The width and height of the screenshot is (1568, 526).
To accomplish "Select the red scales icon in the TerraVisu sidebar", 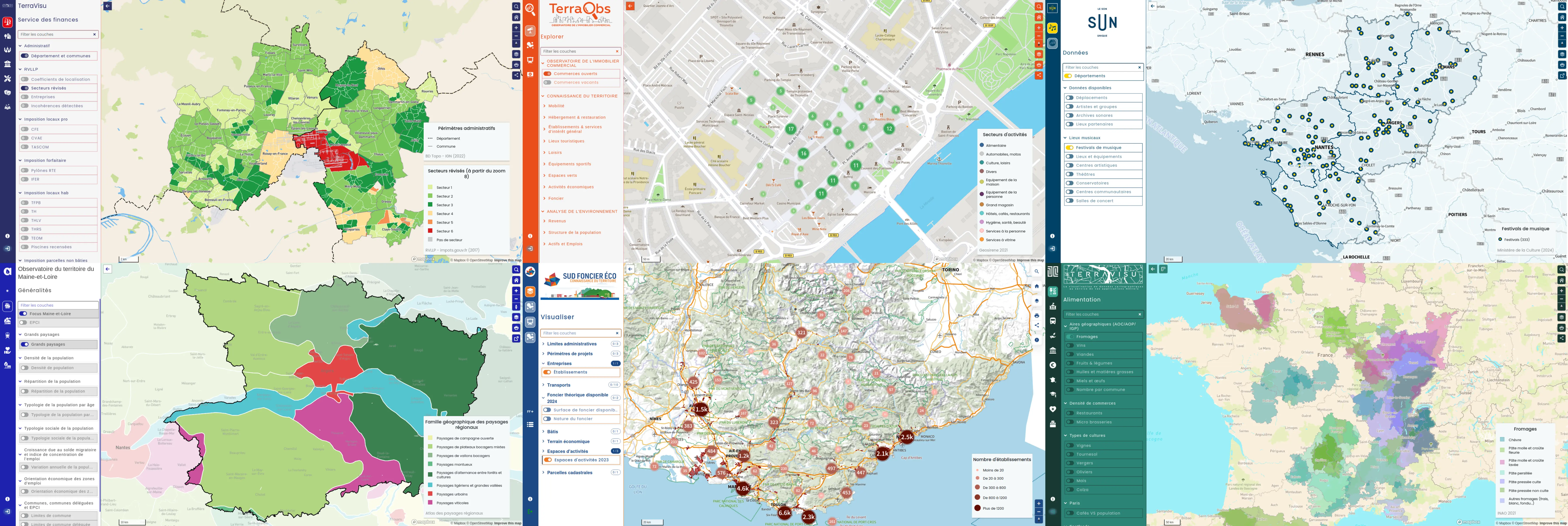I will pos(7,22).
